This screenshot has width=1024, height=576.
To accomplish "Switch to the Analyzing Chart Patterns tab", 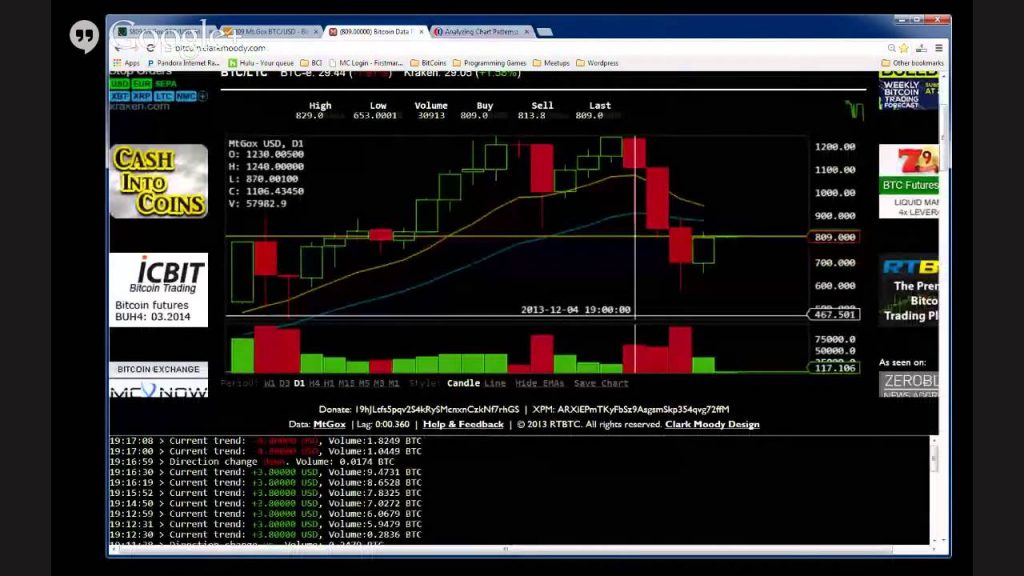I will coord(481,31).
